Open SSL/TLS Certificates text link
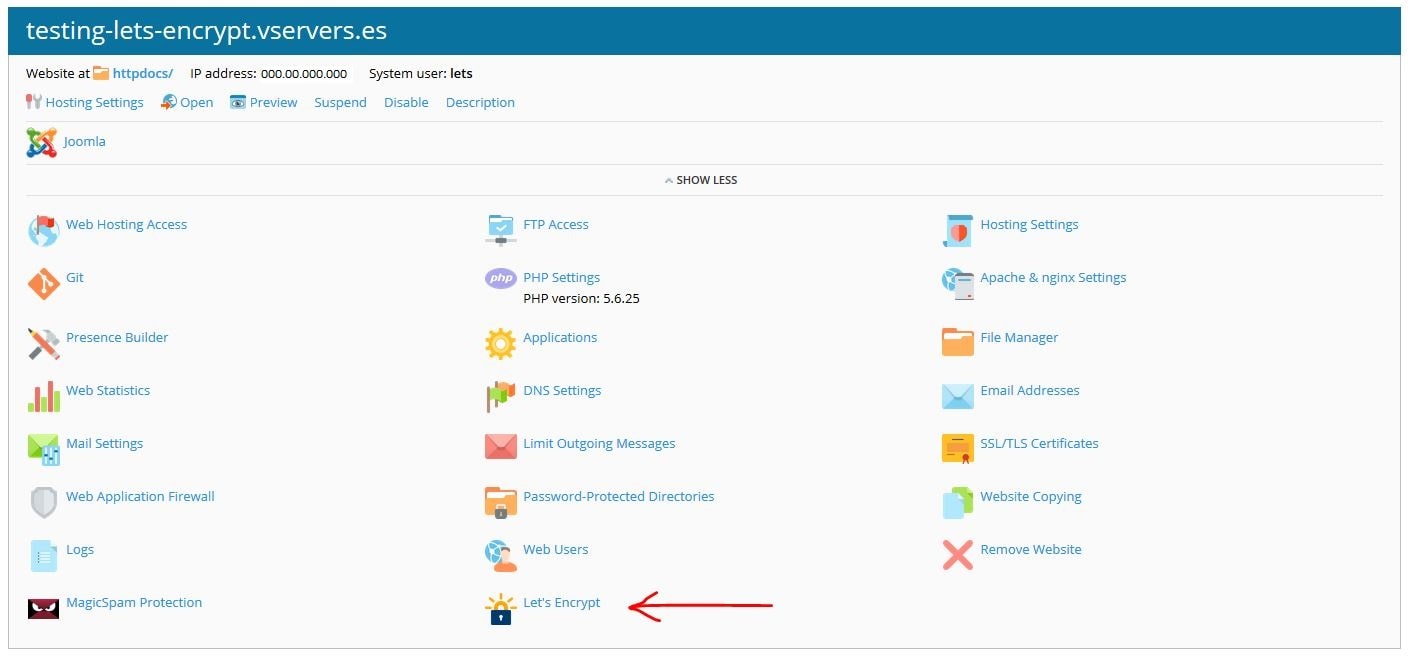The height and width of the screenshot is (662, 1411). (x=1039, y=443)
